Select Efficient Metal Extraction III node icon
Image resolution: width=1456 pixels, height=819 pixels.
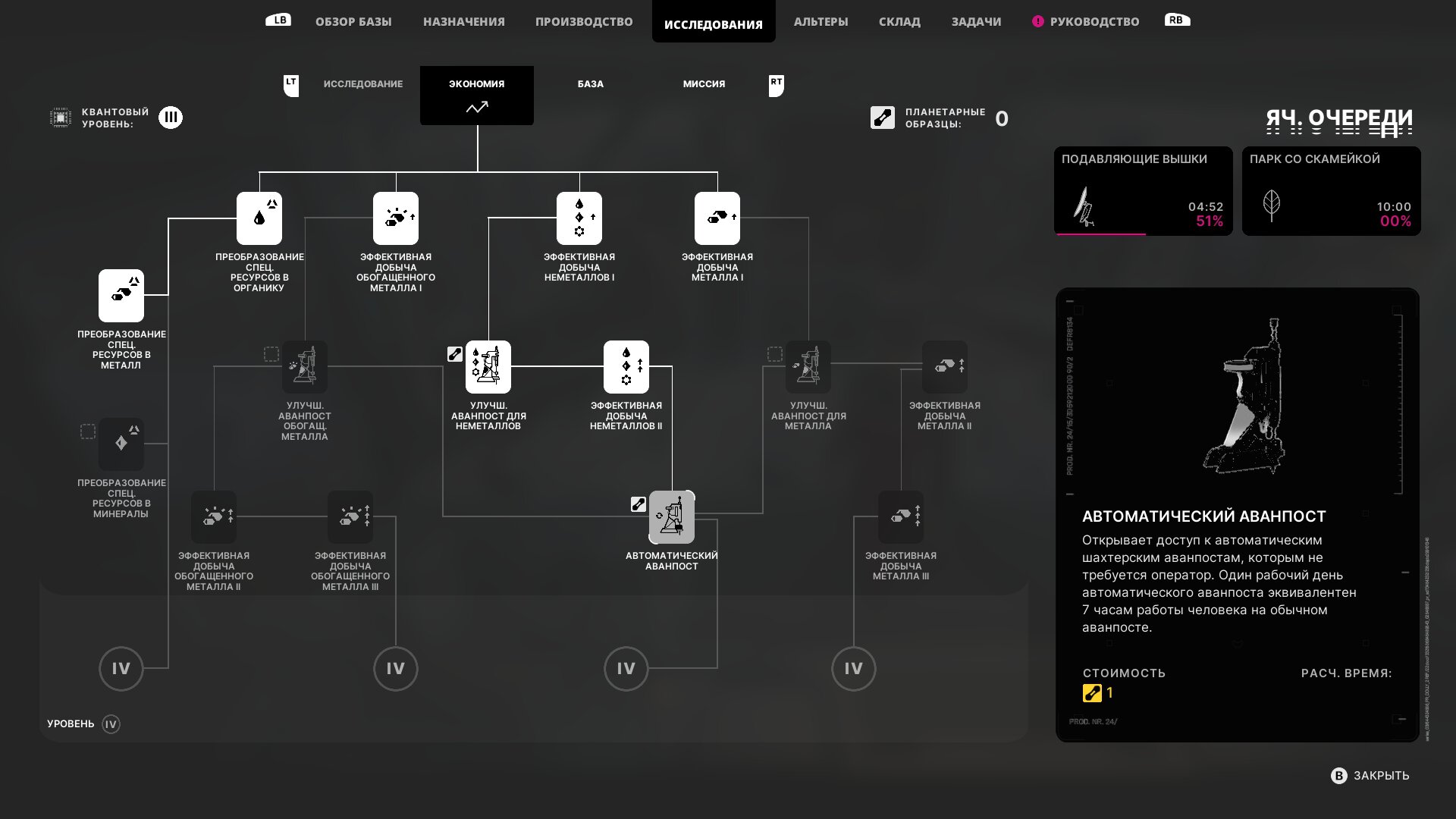click(x=900, y=517)
